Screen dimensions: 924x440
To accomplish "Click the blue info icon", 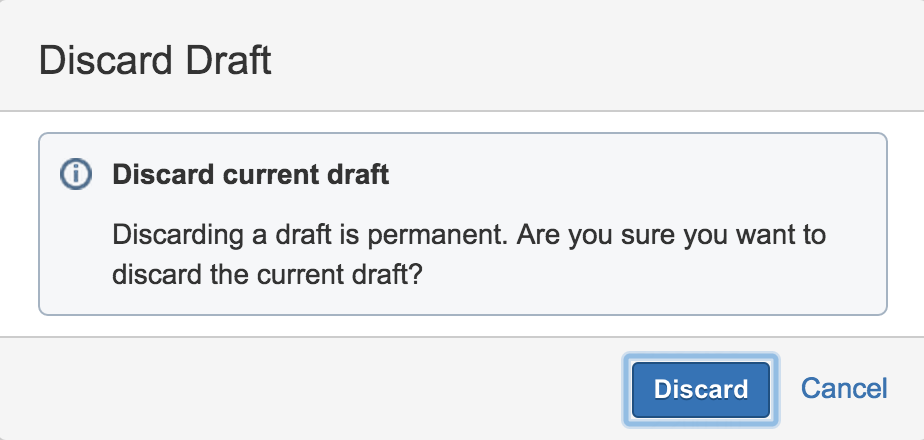I will pyautogui.click(x=75, y=175).
